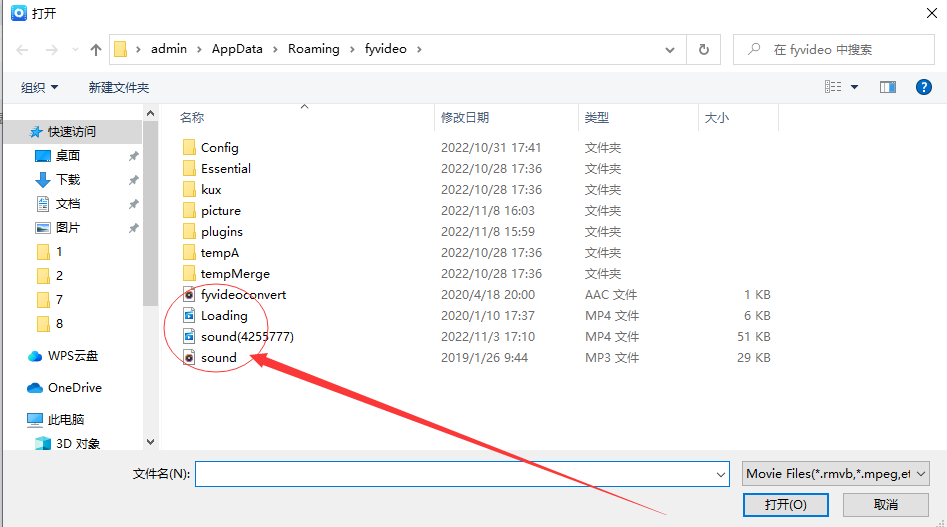Go back using the back arrow
947x527 pixels.
coord(22,50)
